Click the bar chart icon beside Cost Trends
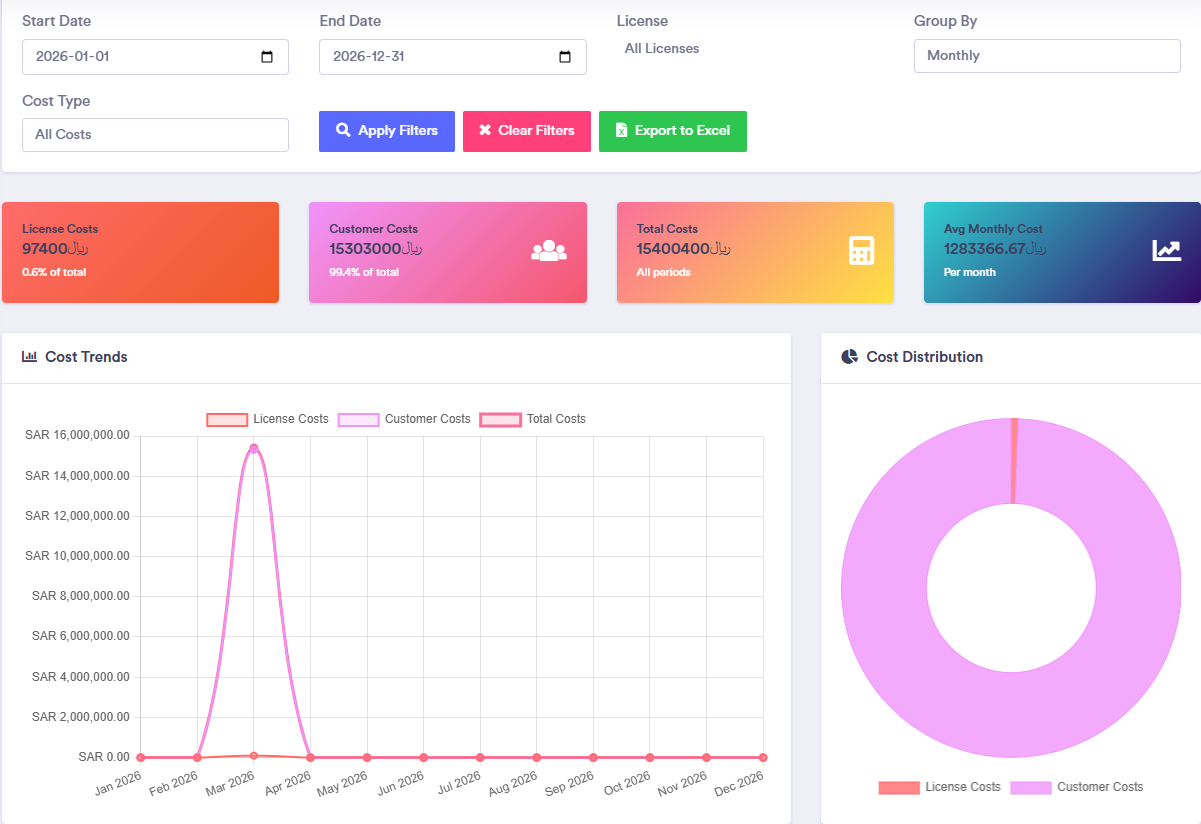Screen dimensions: 1201x824 tap(29, 356)
